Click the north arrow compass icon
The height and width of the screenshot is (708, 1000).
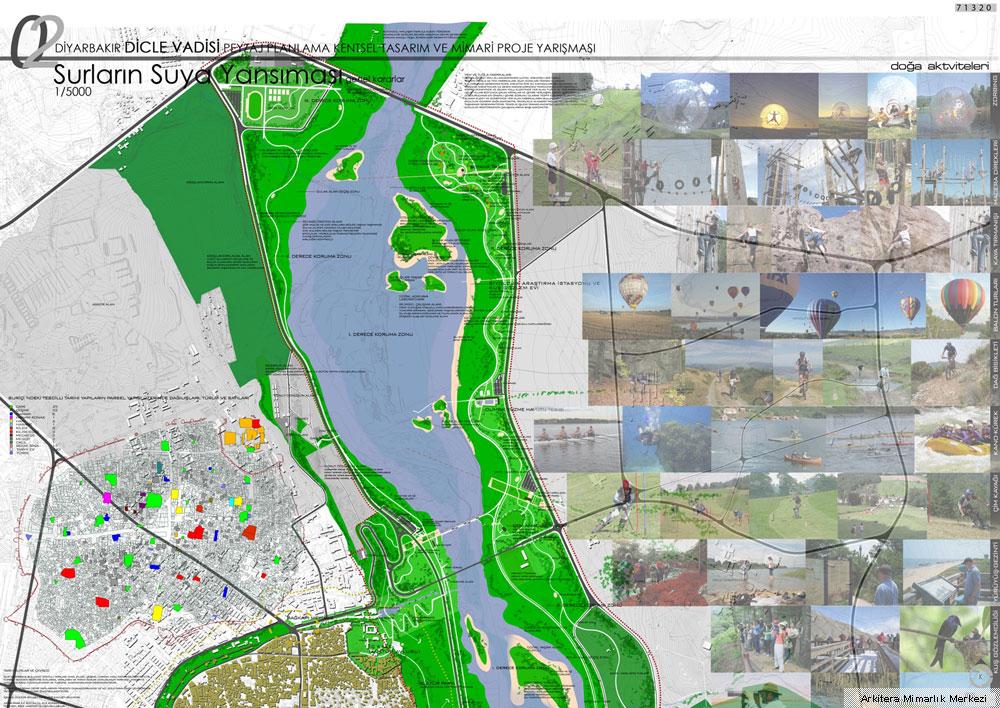point(980,676)
